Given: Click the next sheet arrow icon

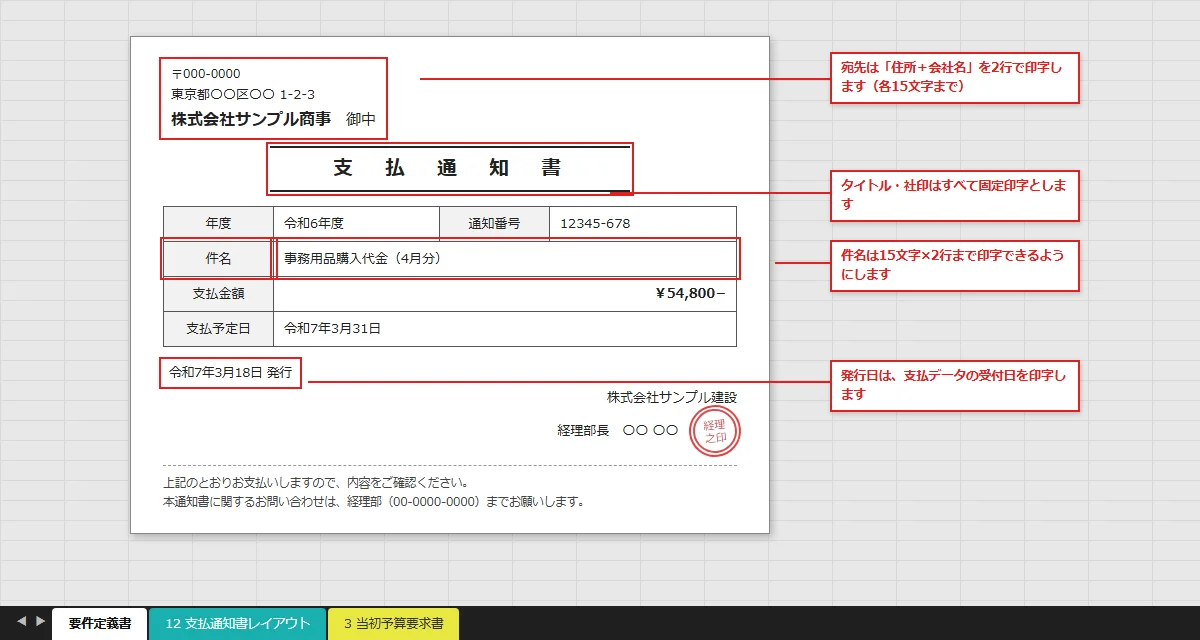Looking at the screenshot, I should (x=40, y=621).
